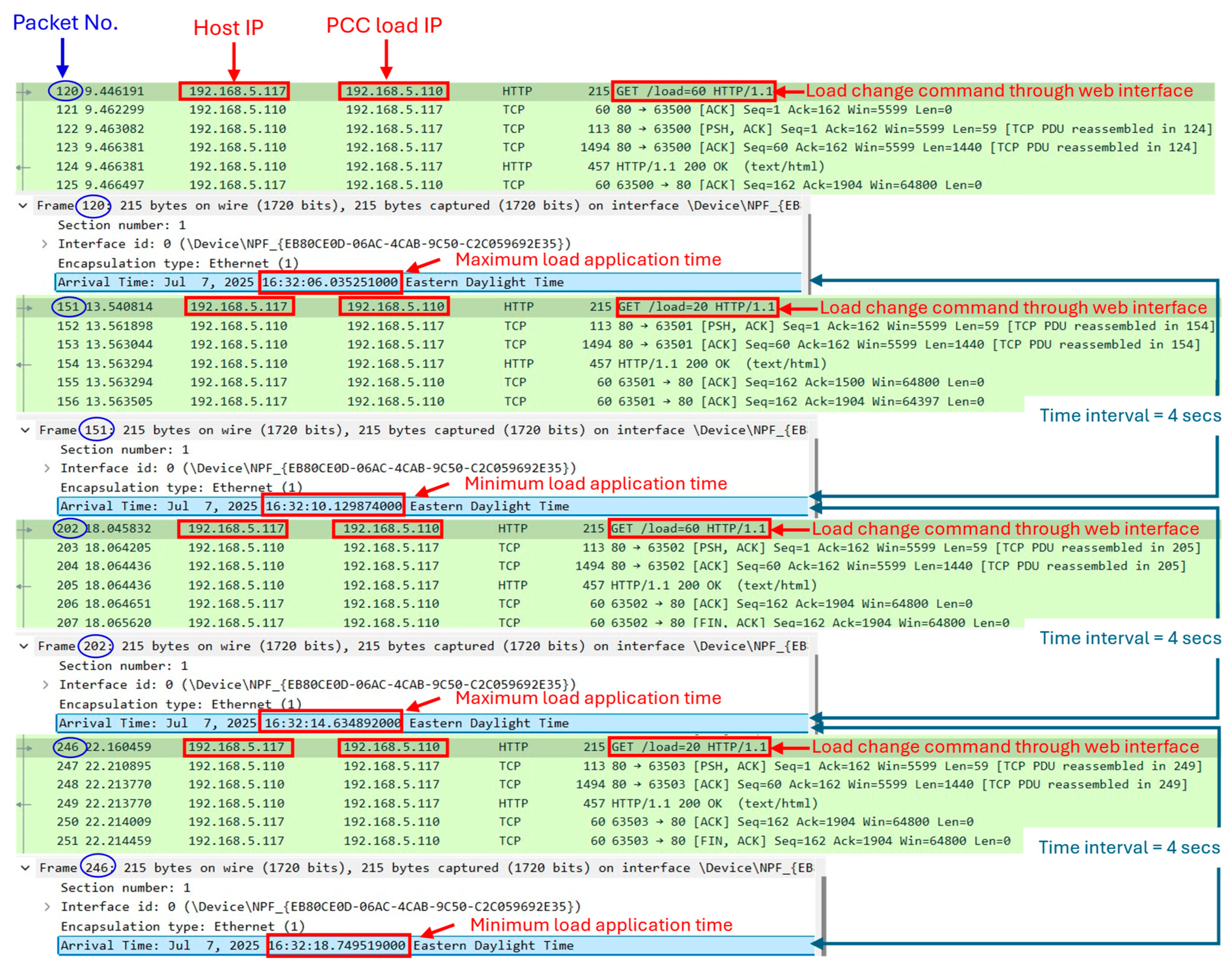
Task: Collapse the Frame 246 details tree
Action: [x=26, y=868]
